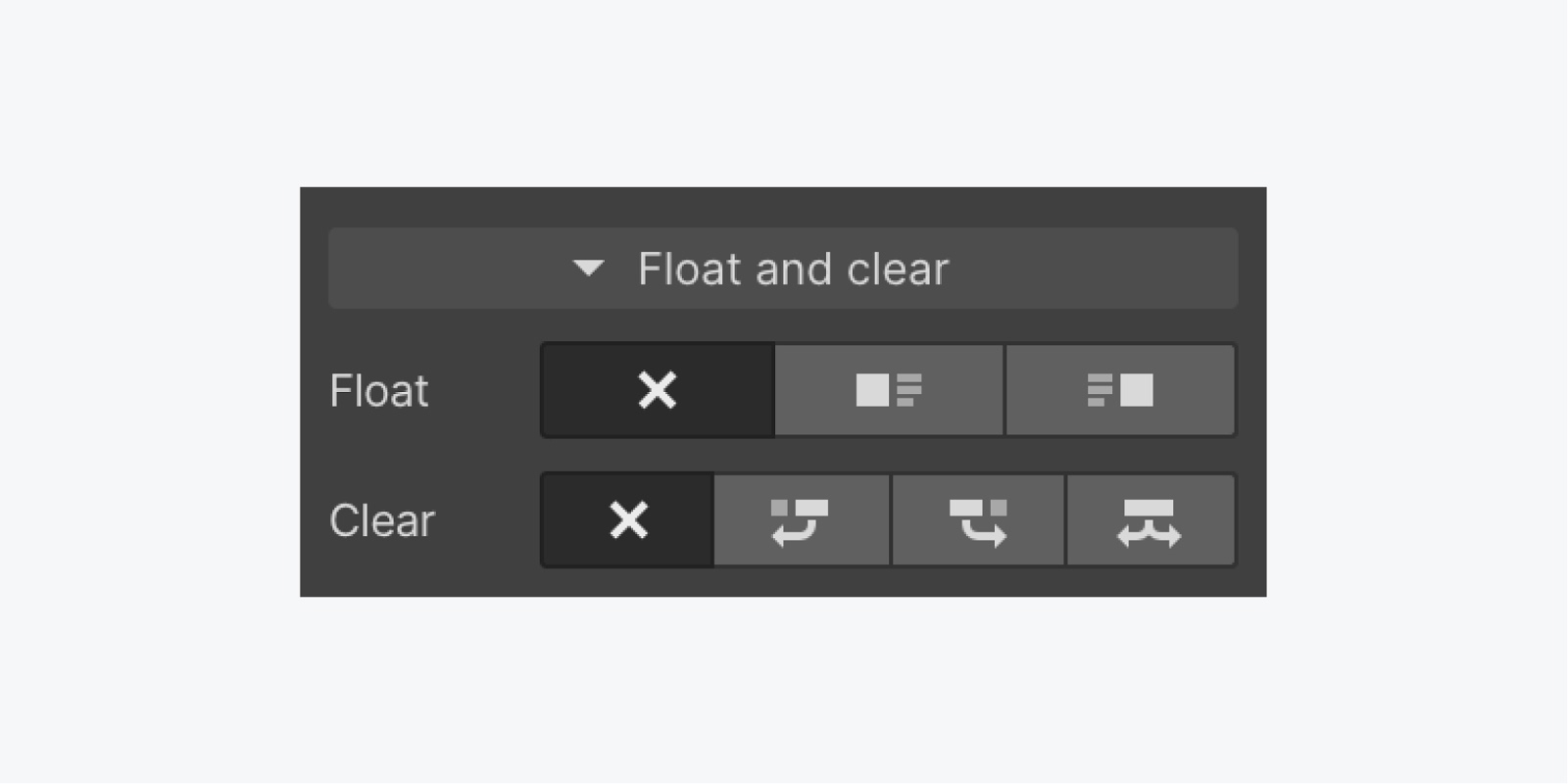1568x784 pixels.
Task: Click the Float property label
Action: pos(378,391)
